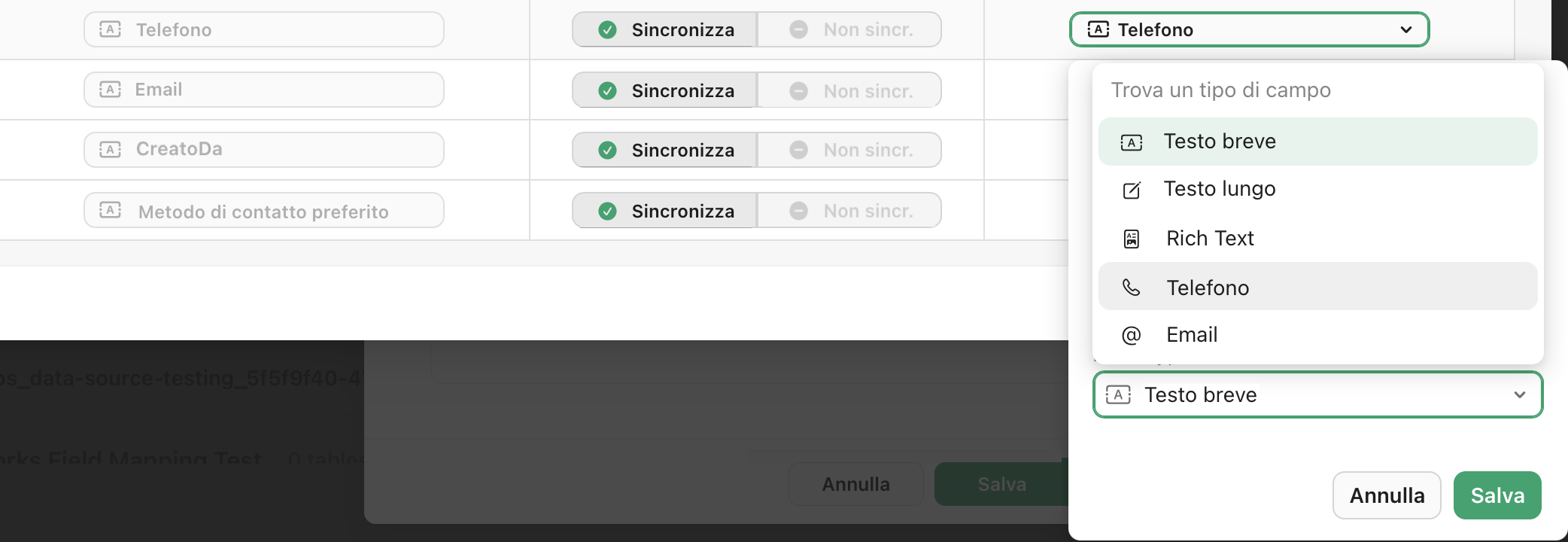The image size is (1568, 542).
Task: Select the Testo lungo pencil icon
Action: (x=1131, y=189)
